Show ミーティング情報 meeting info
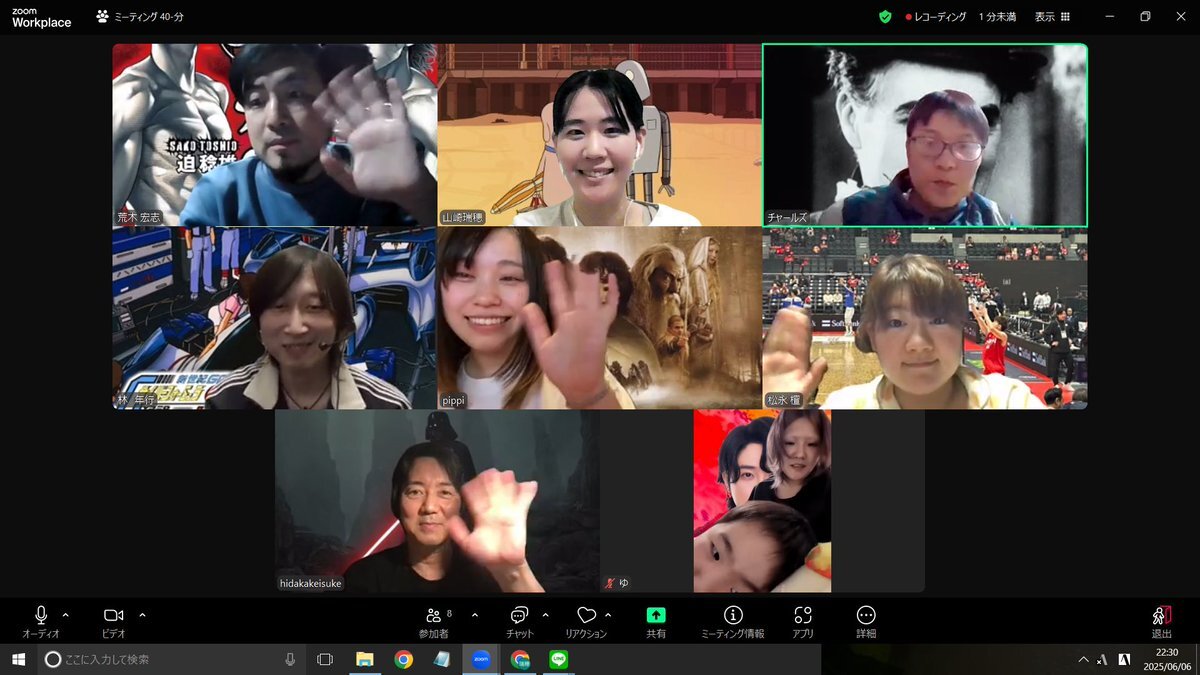Screen dimensions: 1200x675 (x=733, y=622)
